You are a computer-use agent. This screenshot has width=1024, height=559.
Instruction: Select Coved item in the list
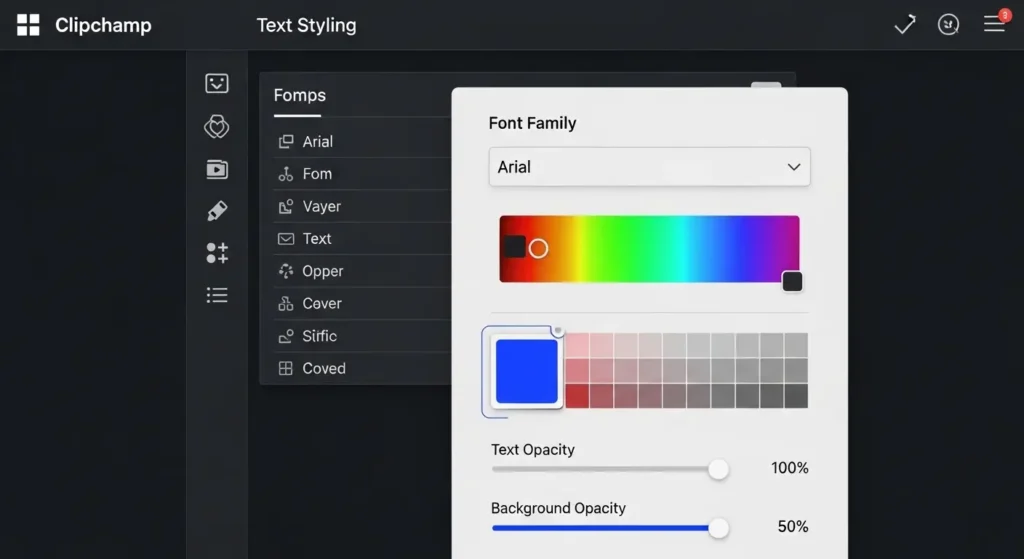coord(324,369)
